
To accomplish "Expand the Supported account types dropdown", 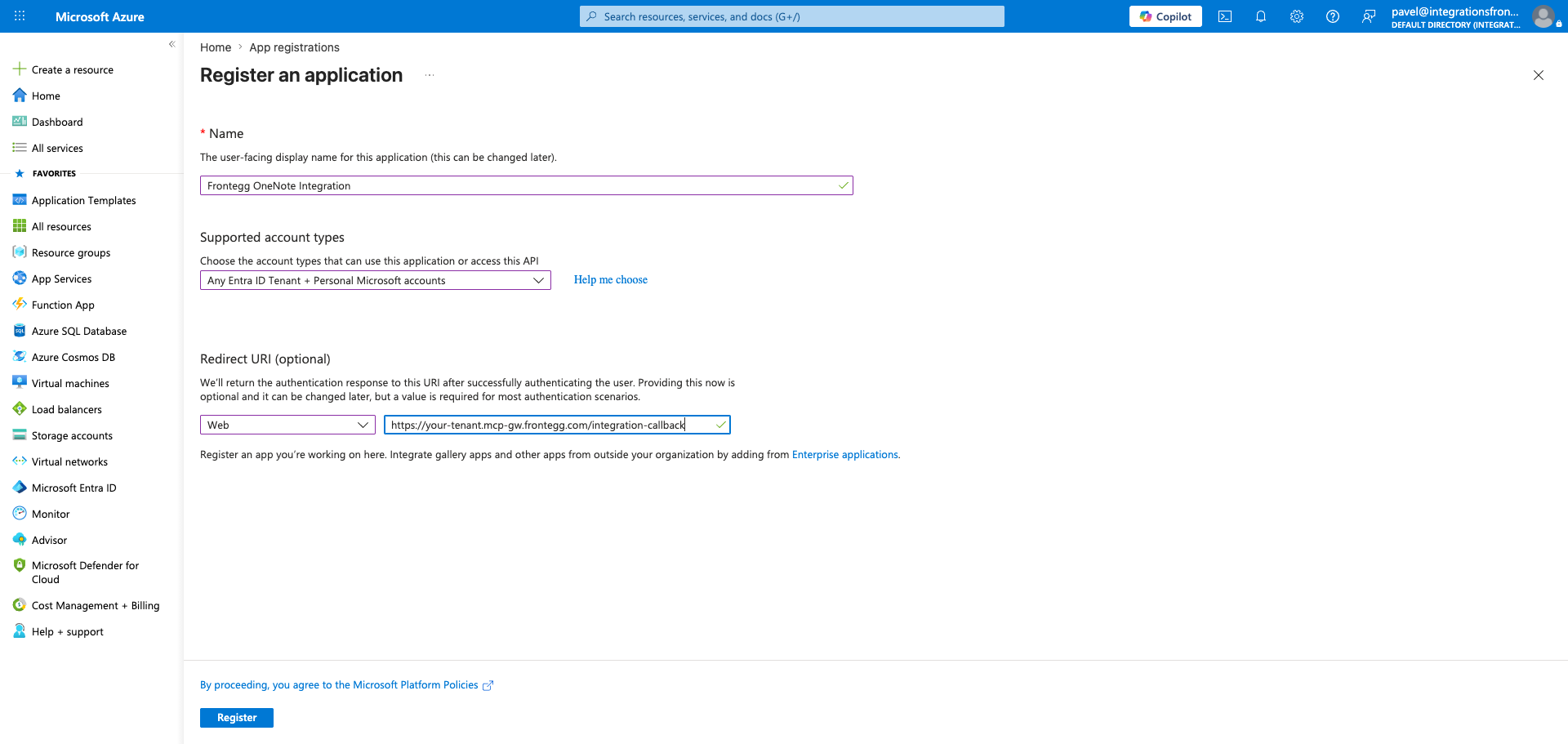I will pos(376,280).
